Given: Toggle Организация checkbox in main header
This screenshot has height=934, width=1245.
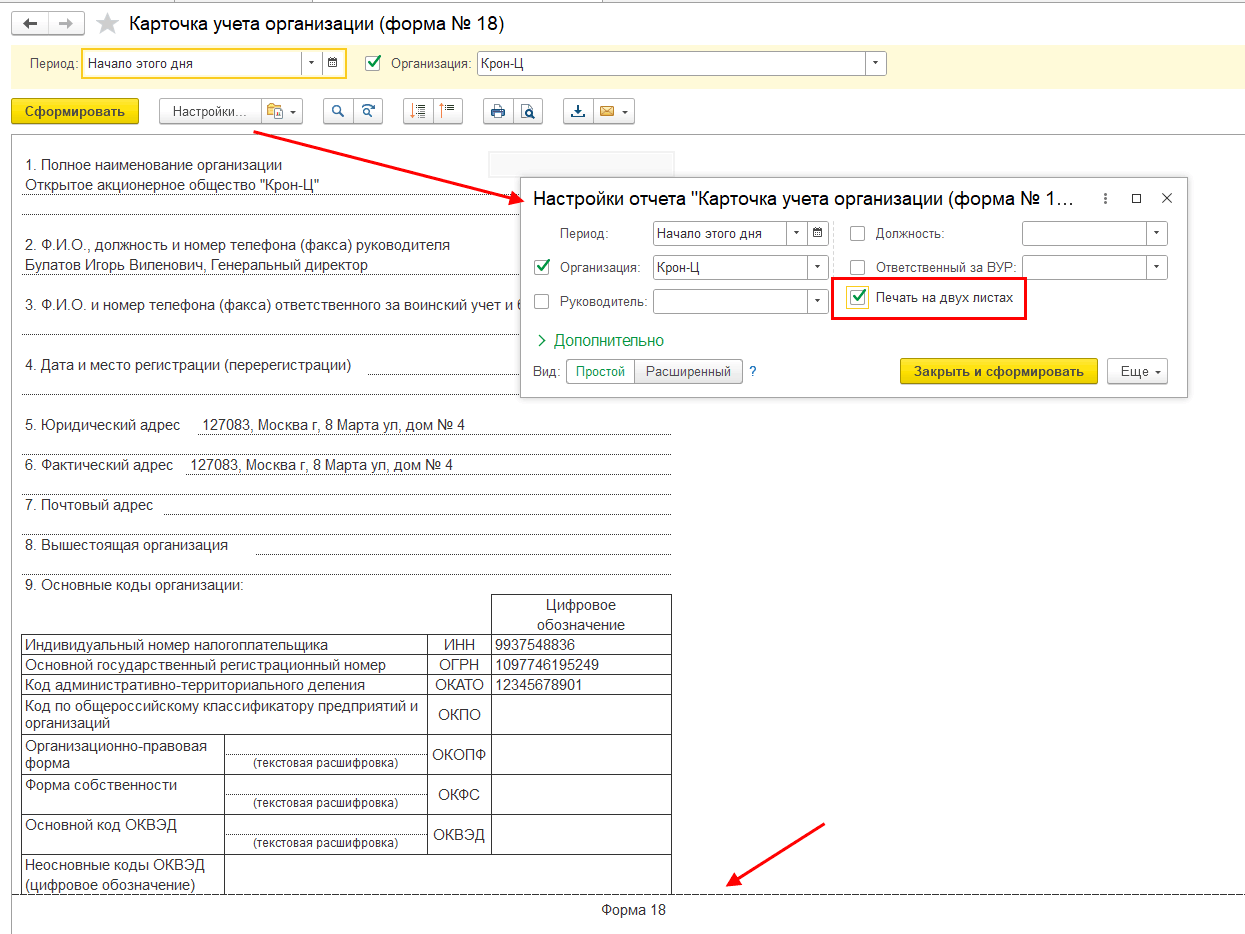Looking at the screenshot, I should (x=374, y=63).
